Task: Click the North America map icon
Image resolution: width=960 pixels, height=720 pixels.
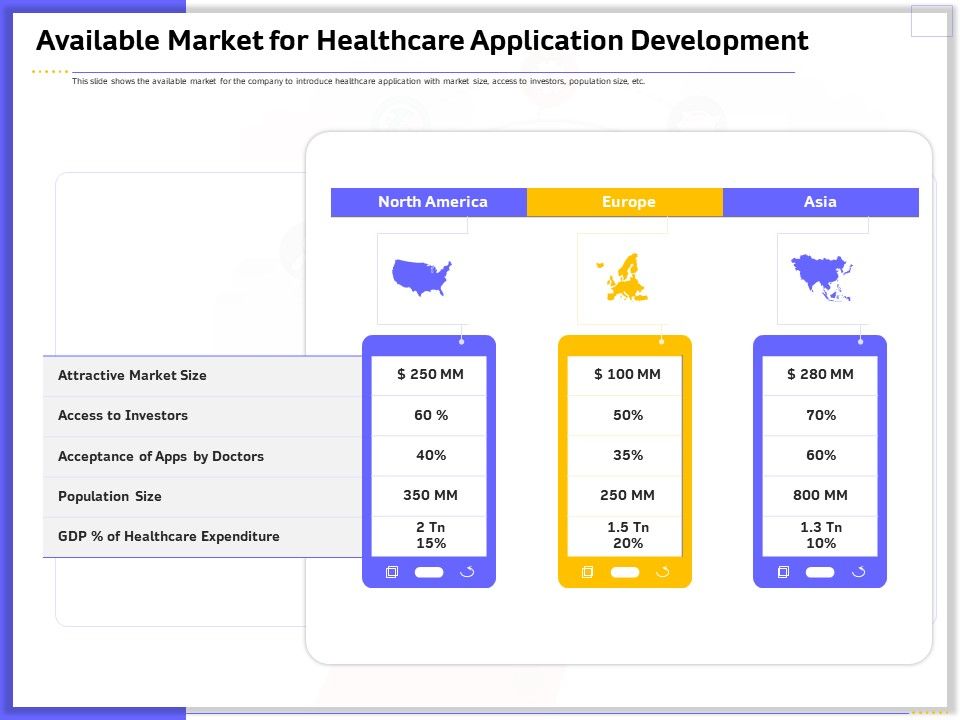Action: (422, 277)
